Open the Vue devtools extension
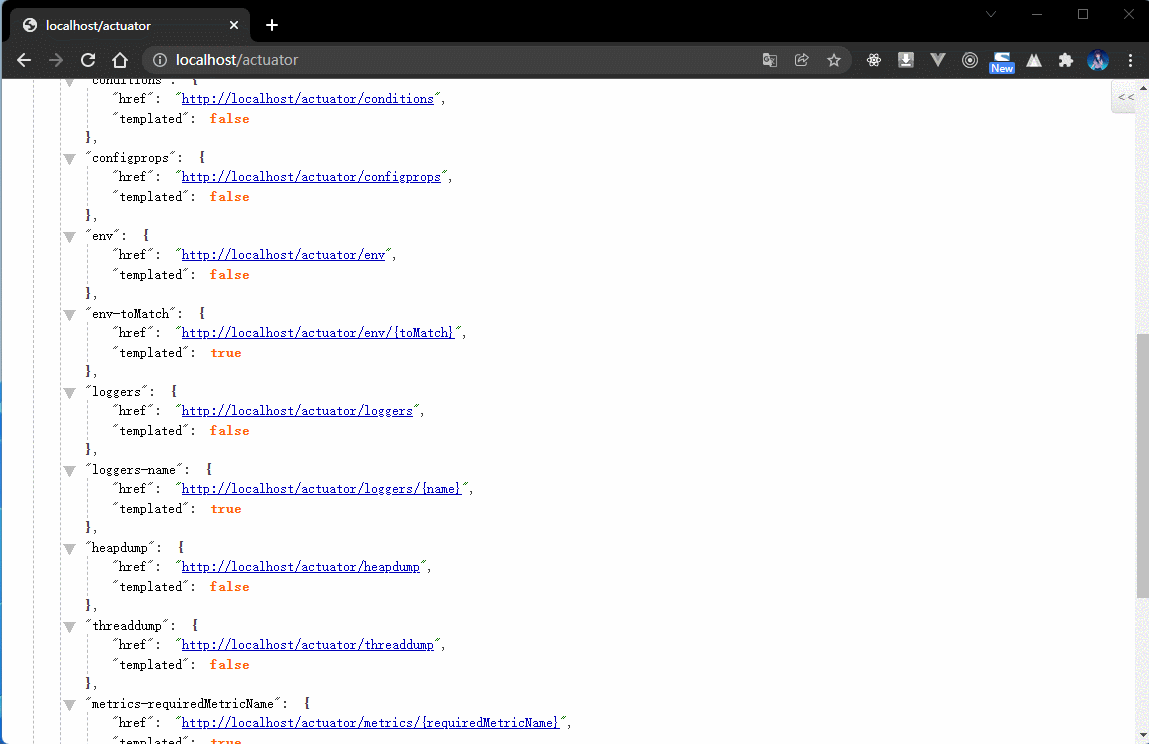This screenshot has width=1149, height=744. click(938, 60)
